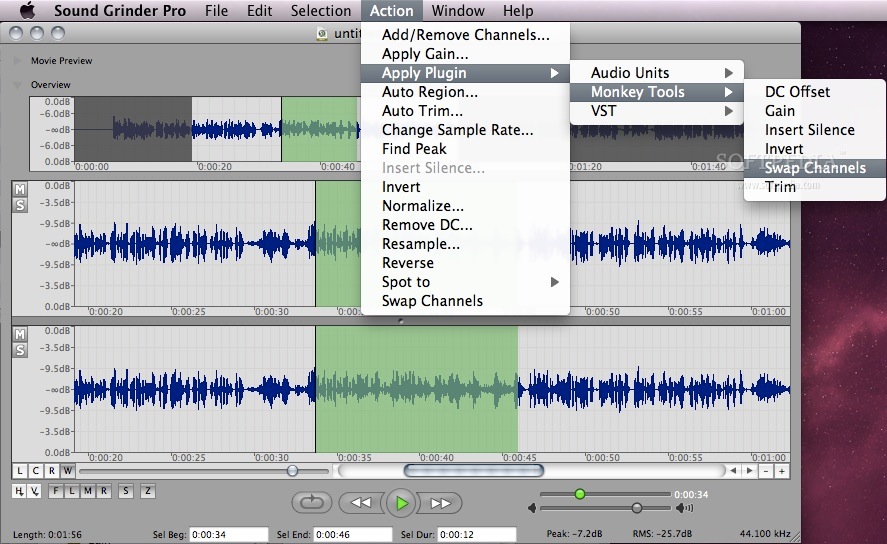Solo the upper channel with S
887x544 pixels.
coord(20,205)
